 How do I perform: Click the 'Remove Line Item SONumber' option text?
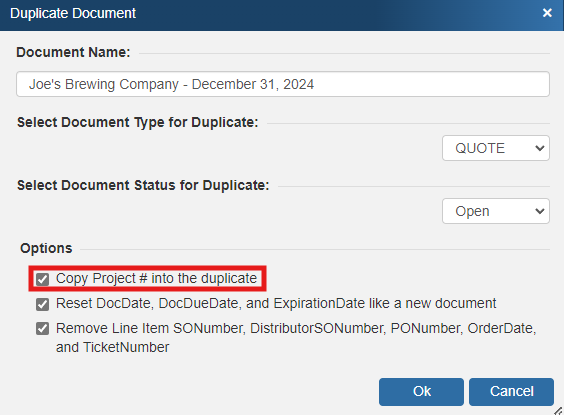[x=296, y=338]
